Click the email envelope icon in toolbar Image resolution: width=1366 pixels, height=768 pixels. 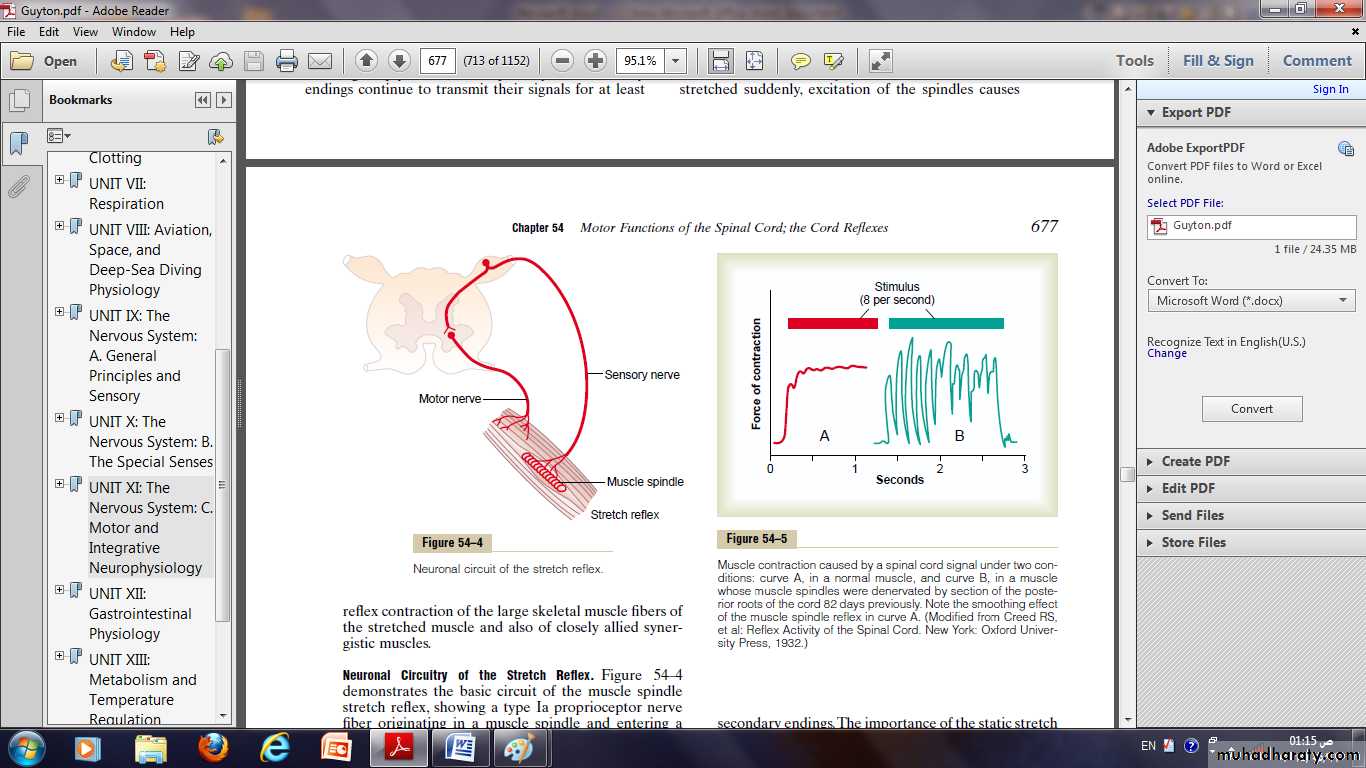coord(320,61)
